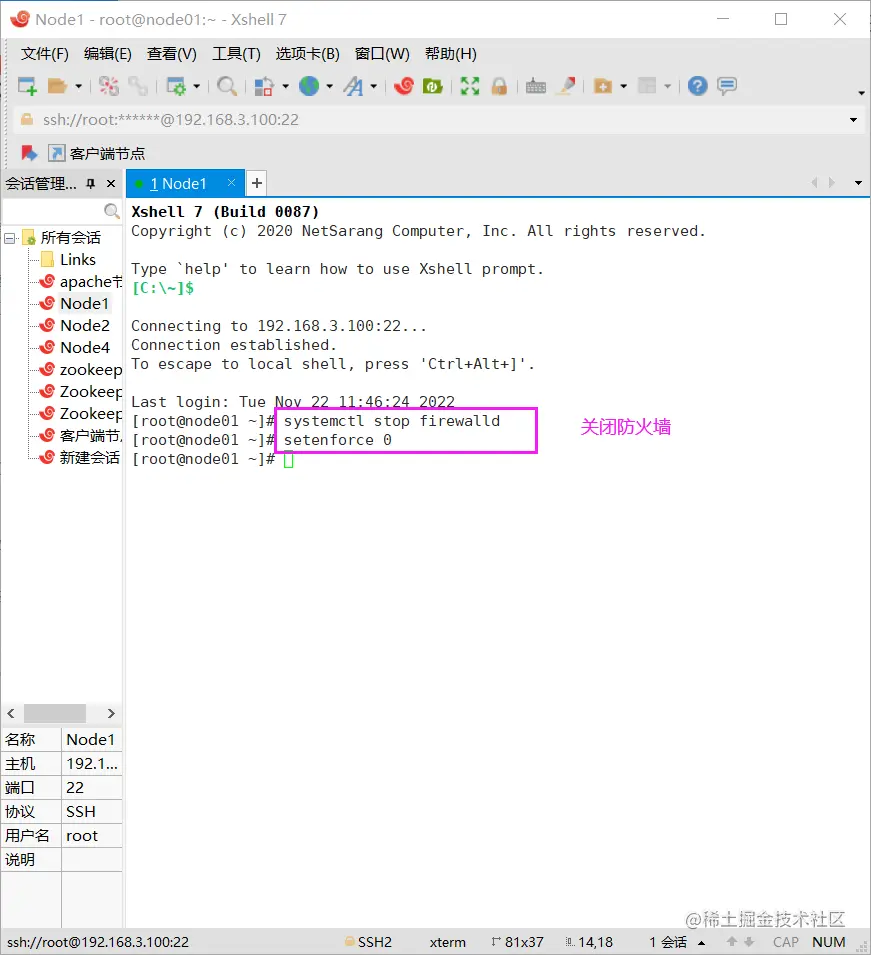
Task: Click the session tree horizontal scrollbar thumb
Action: pos(55,713)
